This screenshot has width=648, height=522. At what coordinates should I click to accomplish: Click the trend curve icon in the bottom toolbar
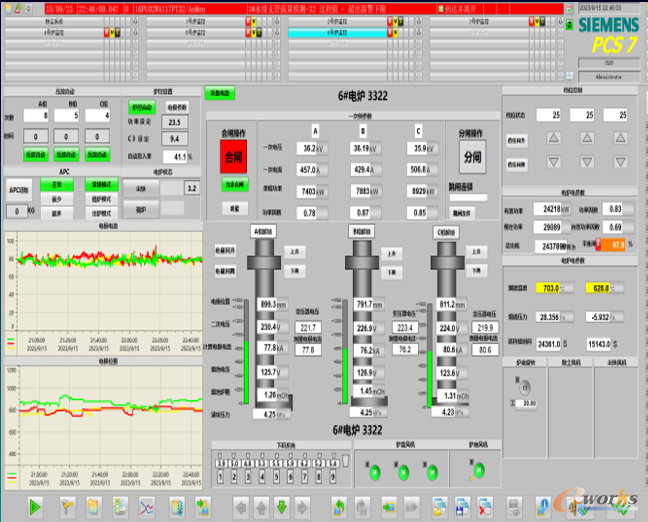(147, 507)
